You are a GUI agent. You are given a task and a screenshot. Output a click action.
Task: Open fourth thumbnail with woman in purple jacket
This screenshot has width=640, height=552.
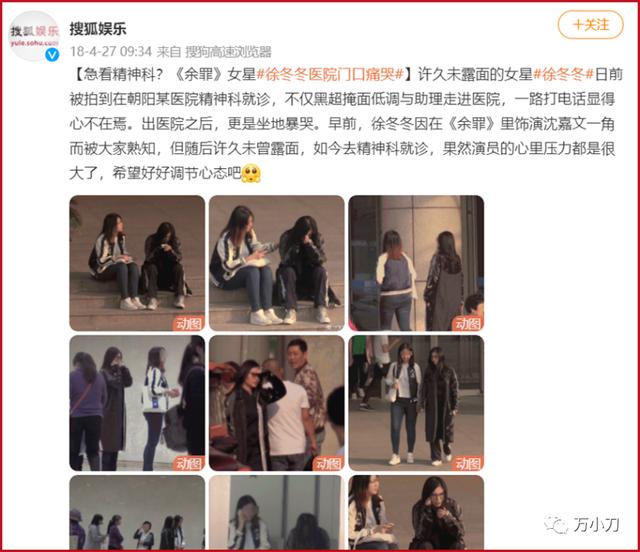click(137, 403)
